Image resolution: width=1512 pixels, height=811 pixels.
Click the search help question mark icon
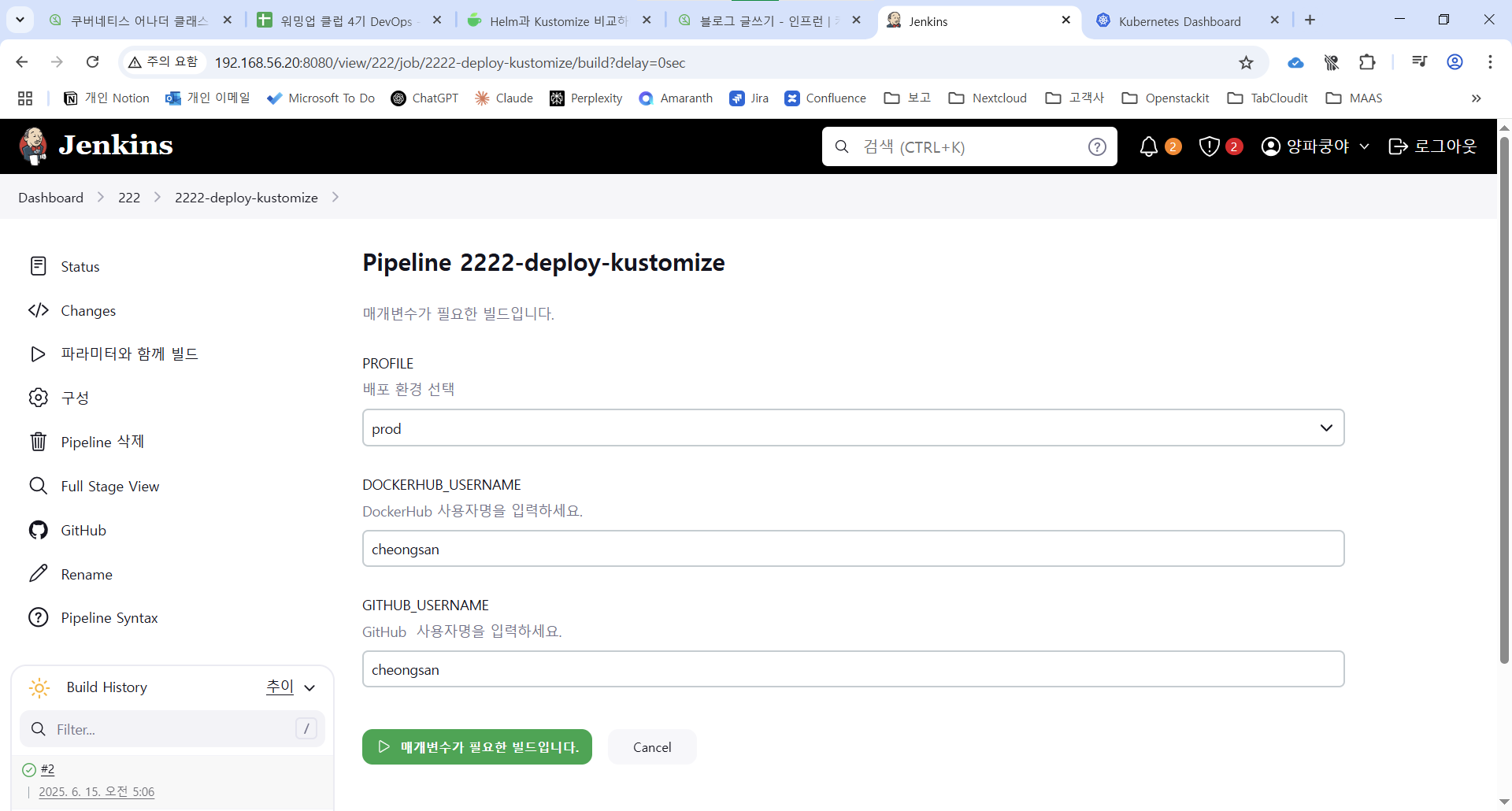pyautogui.click(x=1097, y=147)
